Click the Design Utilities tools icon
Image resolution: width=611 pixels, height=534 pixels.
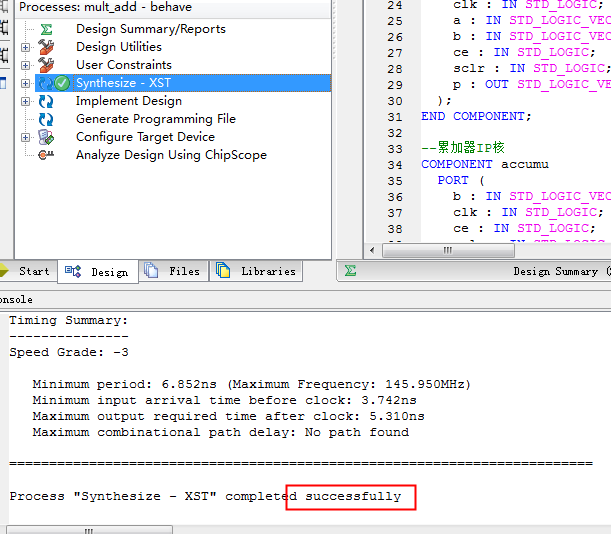pyautogui.click(x=46, y=47)
